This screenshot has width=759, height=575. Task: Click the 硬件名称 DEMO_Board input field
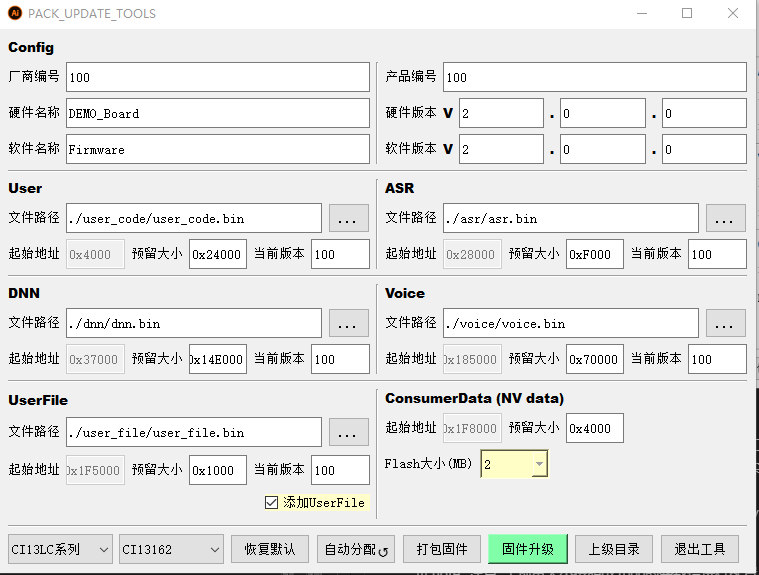[x=218, y=113]
